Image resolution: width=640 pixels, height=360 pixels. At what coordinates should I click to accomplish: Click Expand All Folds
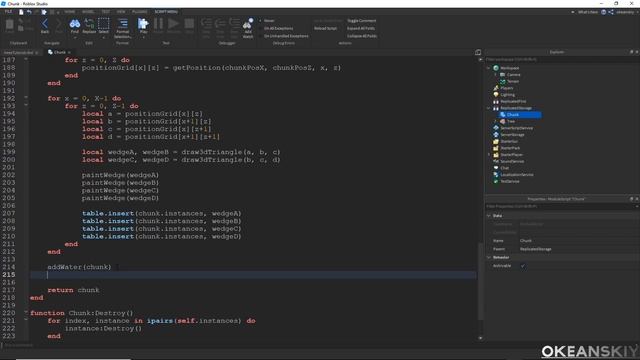point(361,28)
